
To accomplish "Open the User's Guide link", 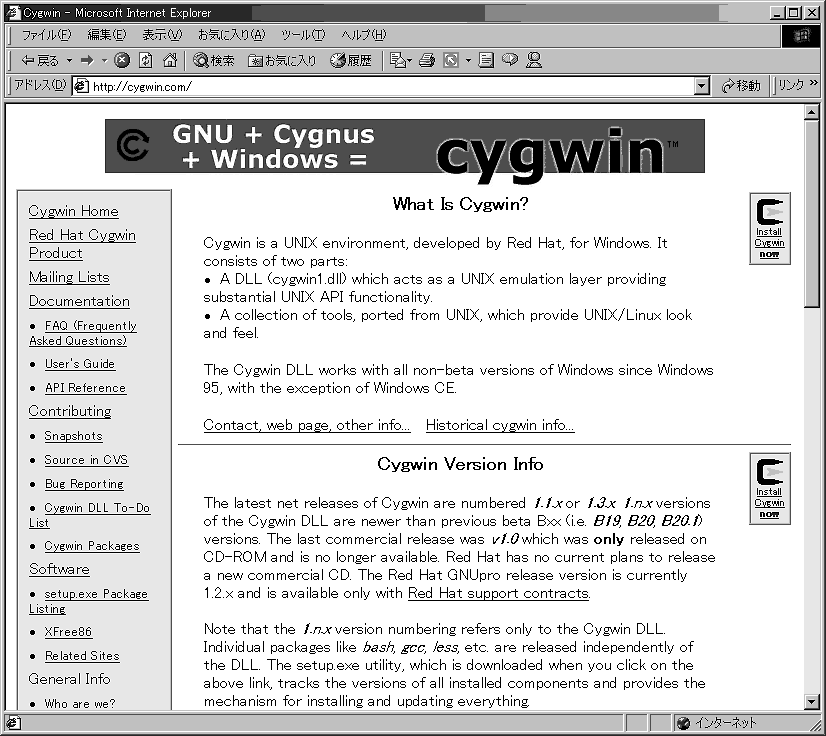I will [80, 364].
